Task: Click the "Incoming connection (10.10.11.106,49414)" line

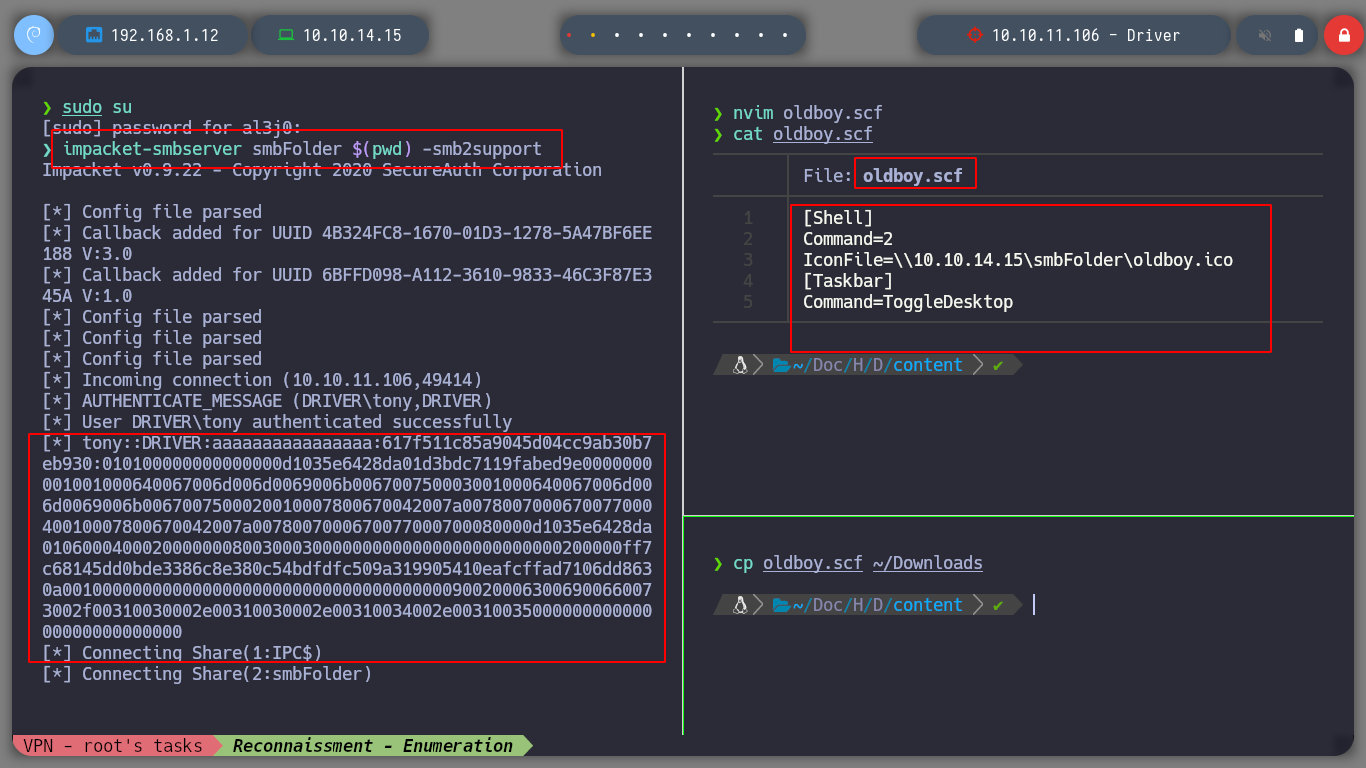Action: click(x=262, y=380)
